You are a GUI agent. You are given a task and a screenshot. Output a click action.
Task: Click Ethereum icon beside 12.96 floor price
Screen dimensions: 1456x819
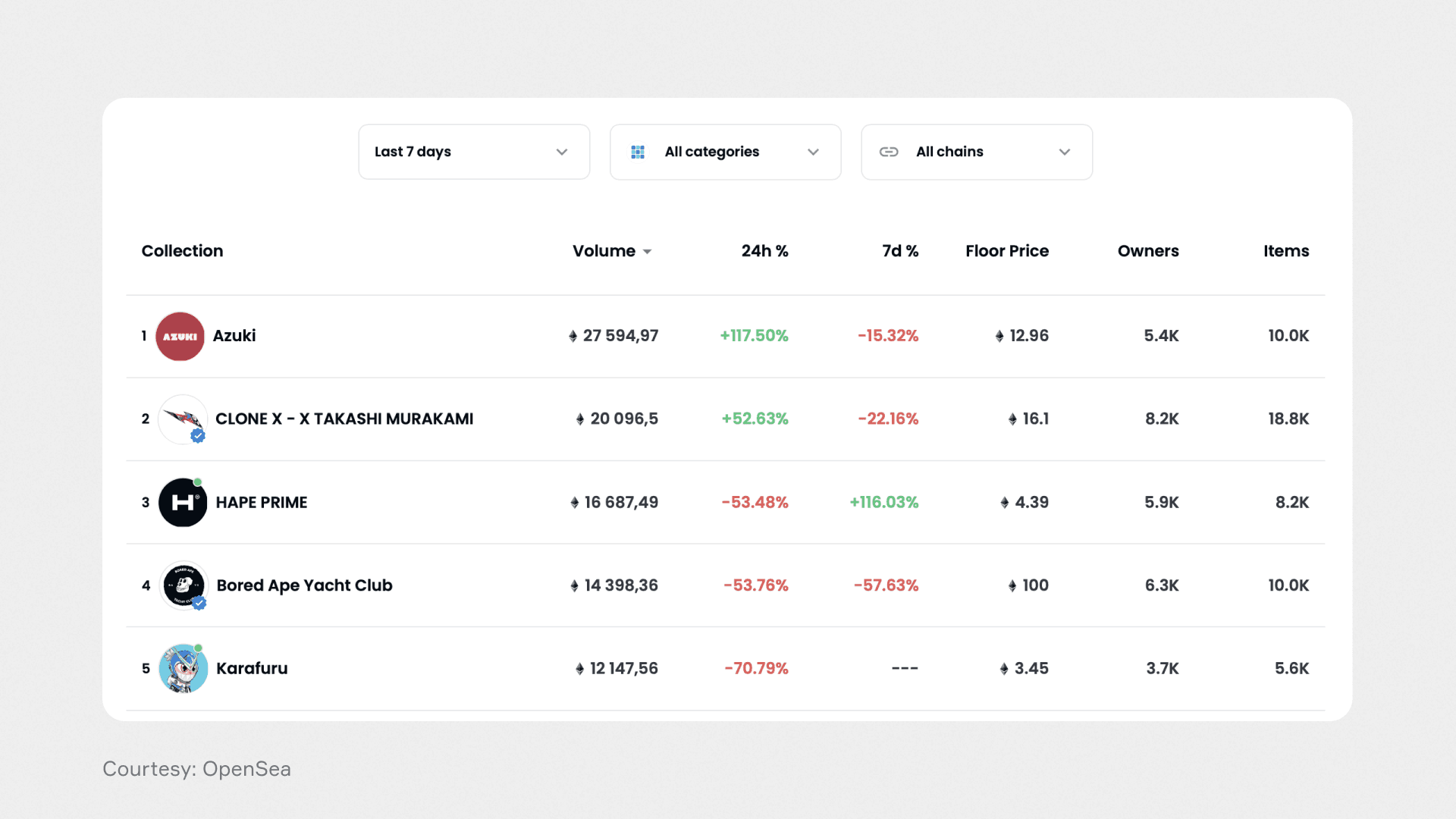pyautogui.click(x=999, y=336)
